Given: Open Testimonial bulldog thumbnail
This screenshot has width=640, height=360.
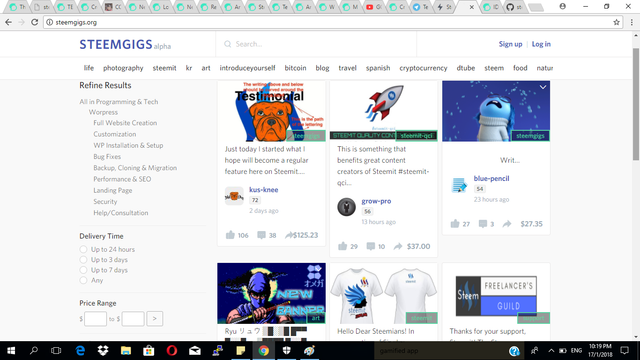Looking at the screenshot, I should coord(271,111).
